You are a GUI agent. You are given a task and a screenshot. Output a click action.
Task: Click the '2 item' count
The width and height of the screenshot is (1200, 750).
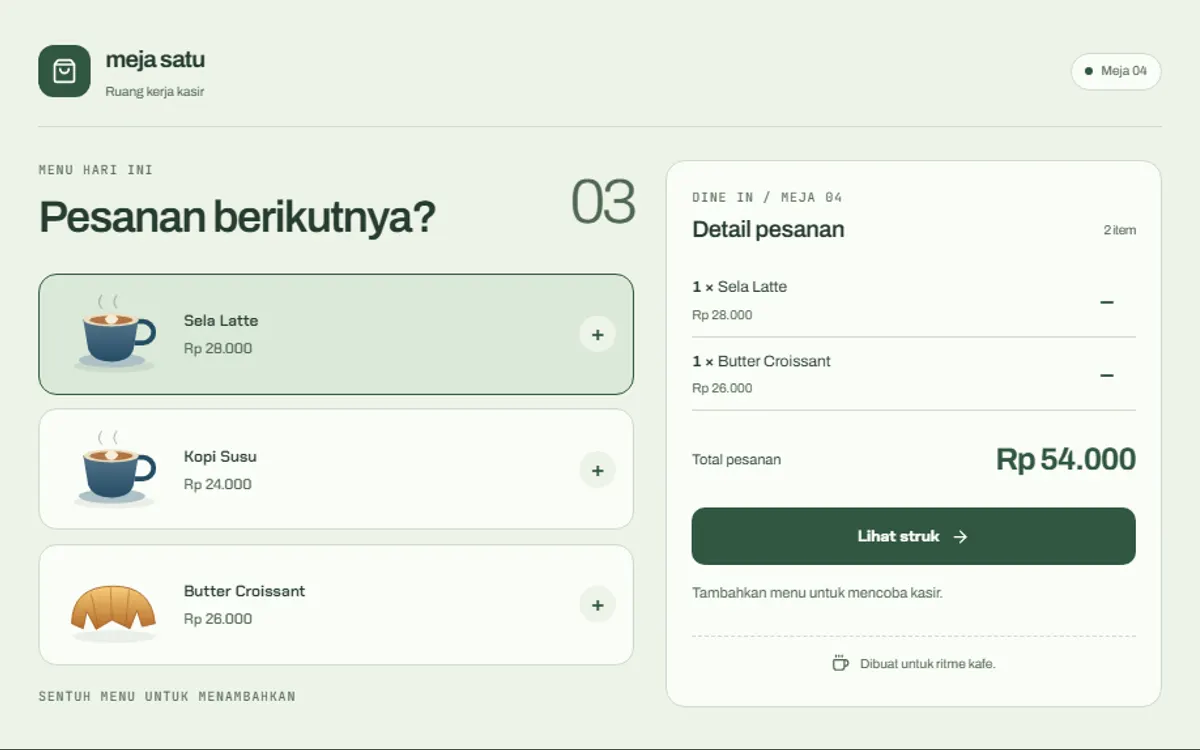click(x=1120, y=230)
